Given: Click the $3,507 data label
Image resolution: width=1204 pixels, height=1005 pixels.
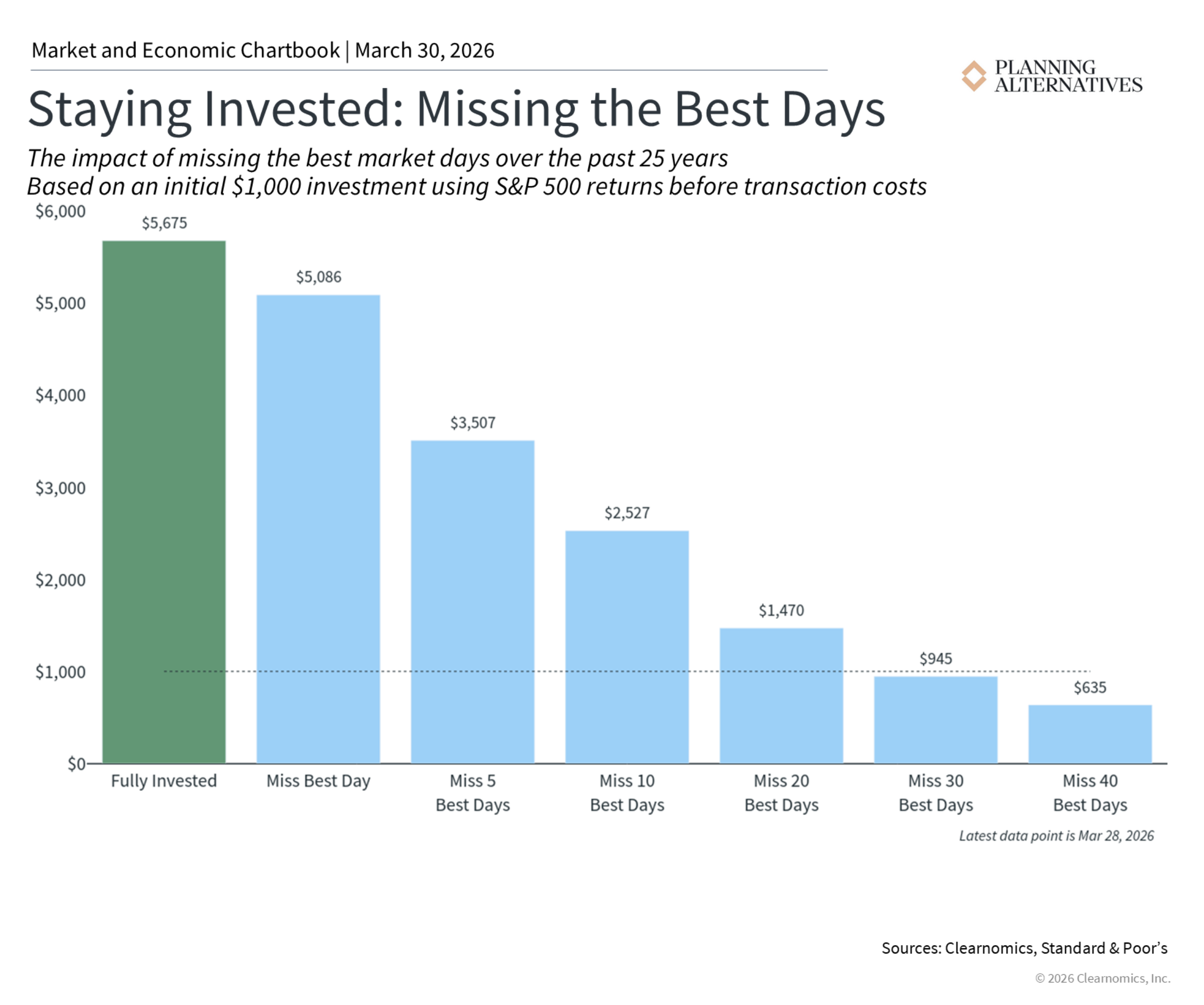Looking at the screenshot, I should pos(472,423).
